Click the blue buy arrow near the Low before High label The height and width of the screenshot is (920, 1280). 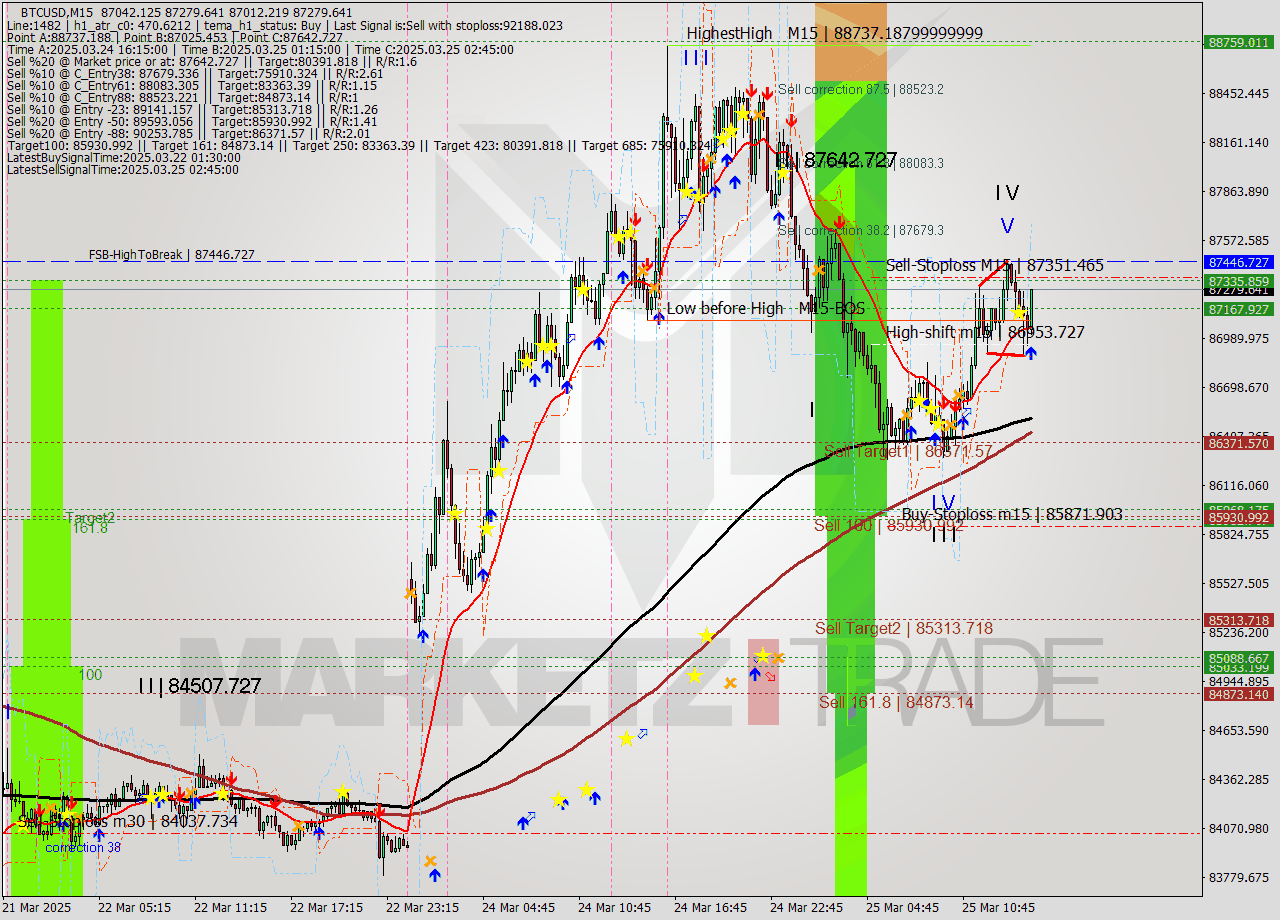[659, 317]
